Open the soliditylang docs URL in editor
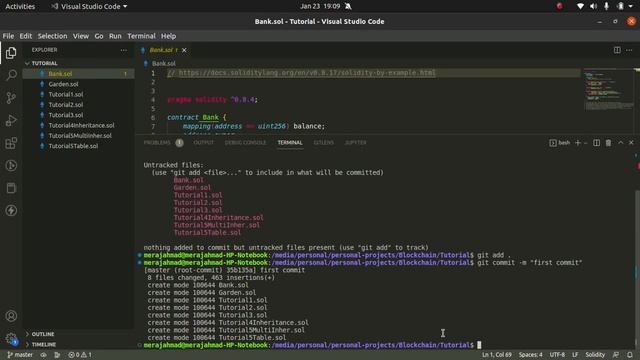This screenshot has height=360, width=640. [x=307, y=73]
